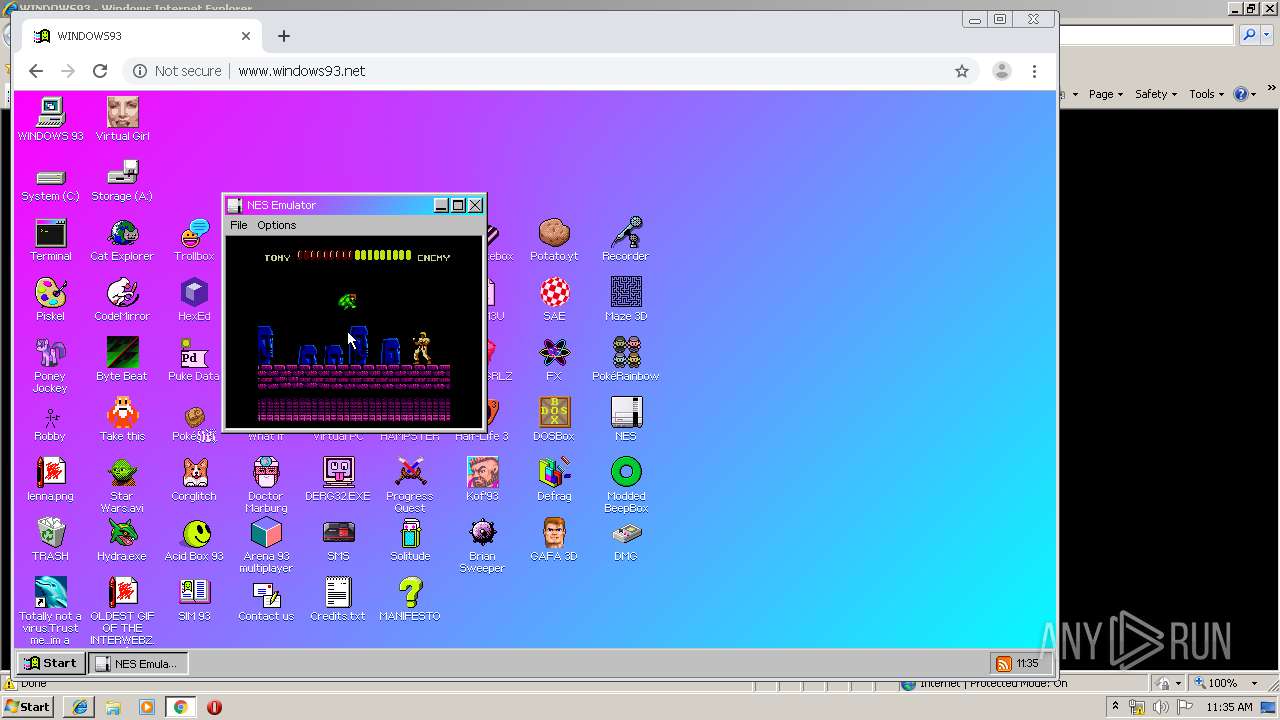
Task: Open GAFA 3D face icon
Action: [554, 539]
